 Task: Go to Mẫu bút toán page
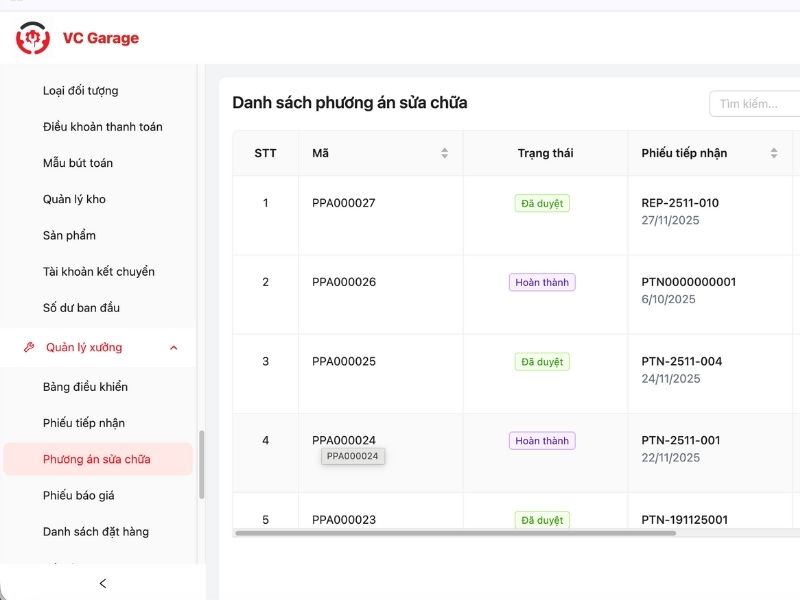78,163
